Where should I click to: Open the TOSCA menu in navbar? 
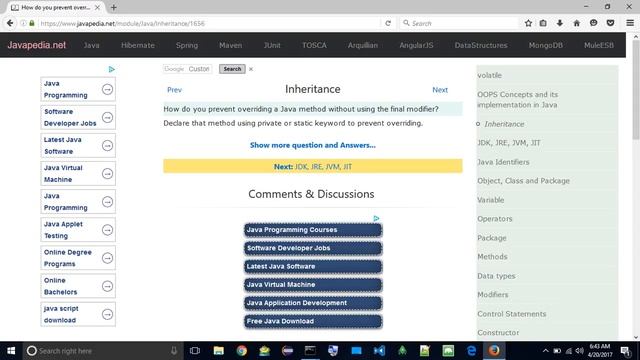pos(314,45)
